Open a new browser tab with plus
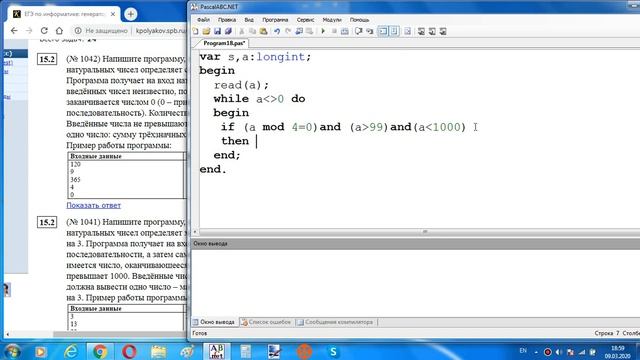 click(131, 14)
